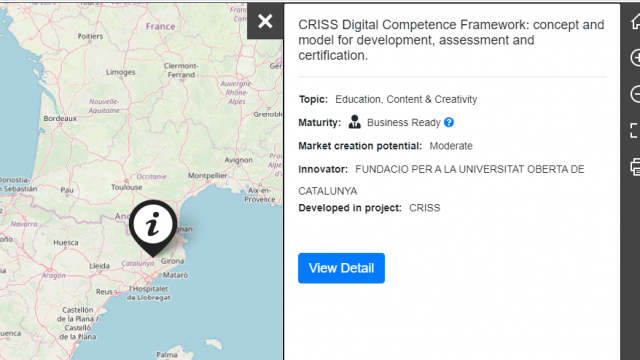Click the Education, Content & Creativity topic

click(406, 99)
